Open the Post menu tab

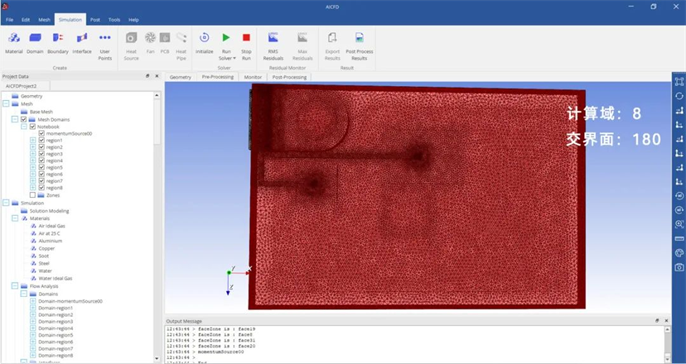pyautogui.click(x=95, y=20)
